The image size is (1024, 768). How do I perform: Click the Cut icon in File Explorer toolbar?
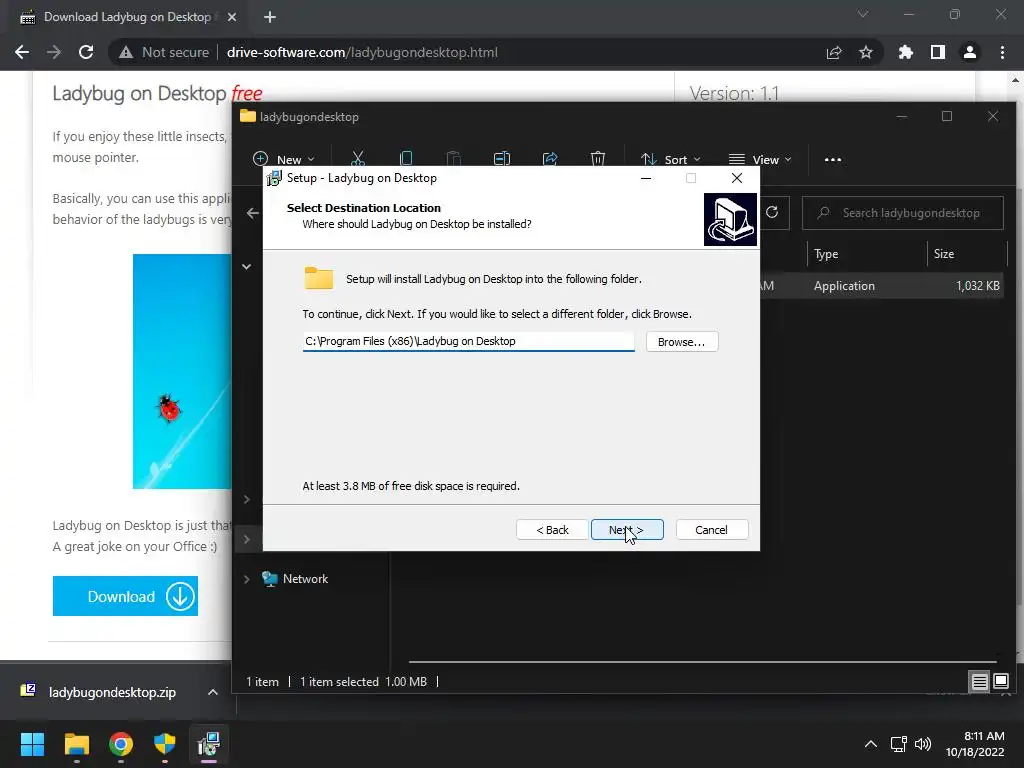click(358, 159)
